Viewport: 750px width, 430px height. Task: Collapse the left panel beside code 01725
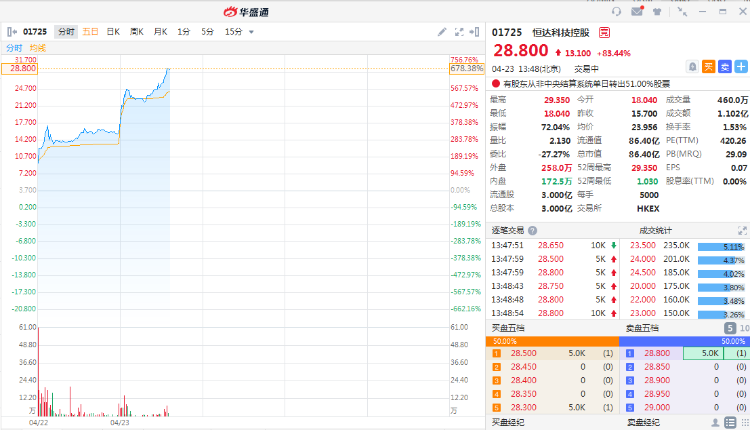coord(12,32)
